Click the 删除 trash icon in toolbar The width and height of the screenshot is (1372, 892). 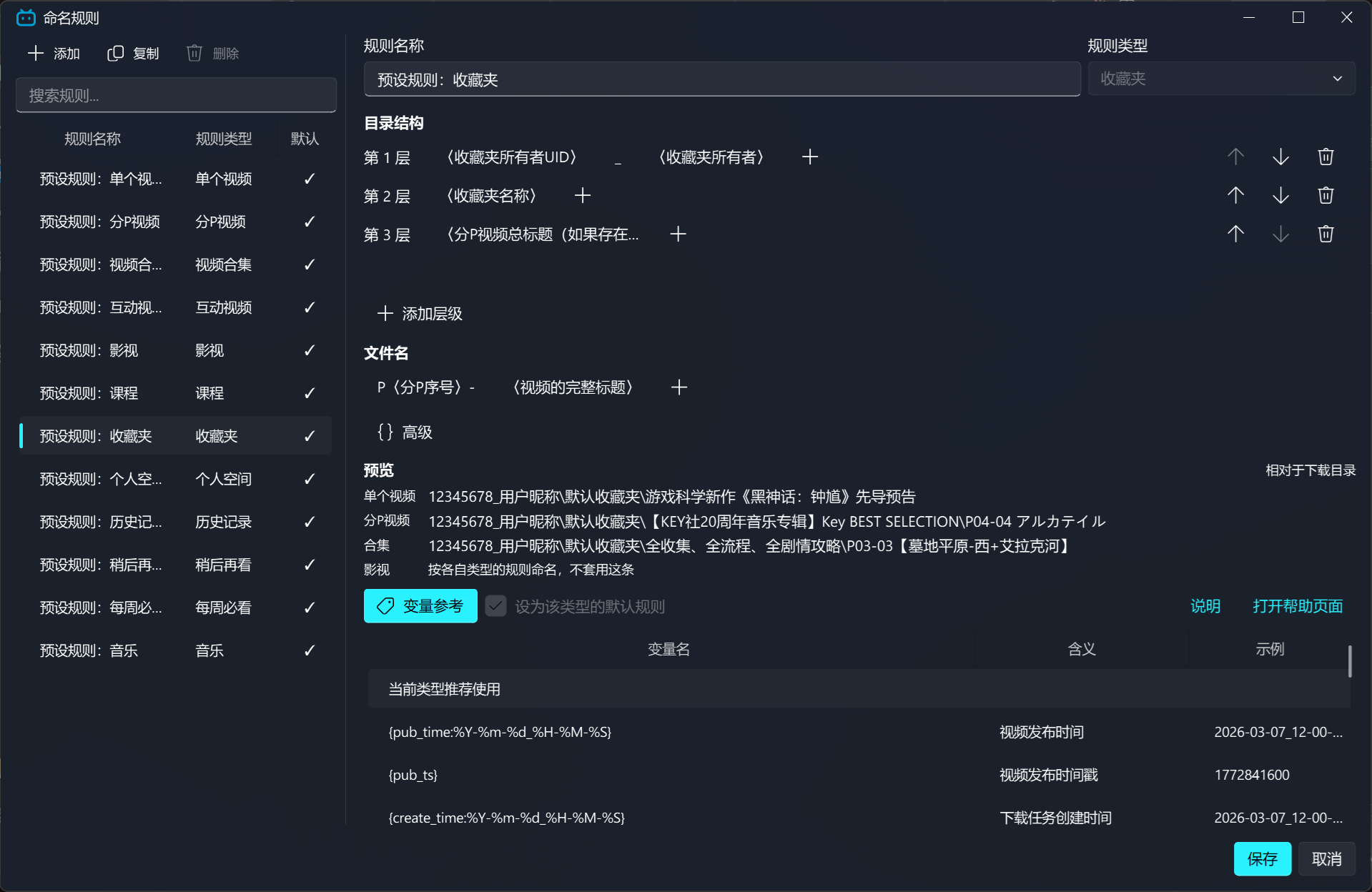(194, 54)
